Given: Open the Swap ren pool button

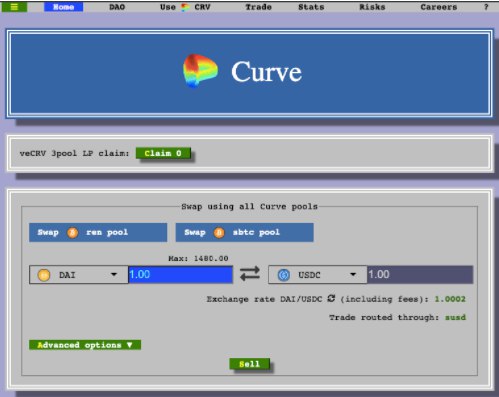Looking at the screenshot, I should click(98, 232).
